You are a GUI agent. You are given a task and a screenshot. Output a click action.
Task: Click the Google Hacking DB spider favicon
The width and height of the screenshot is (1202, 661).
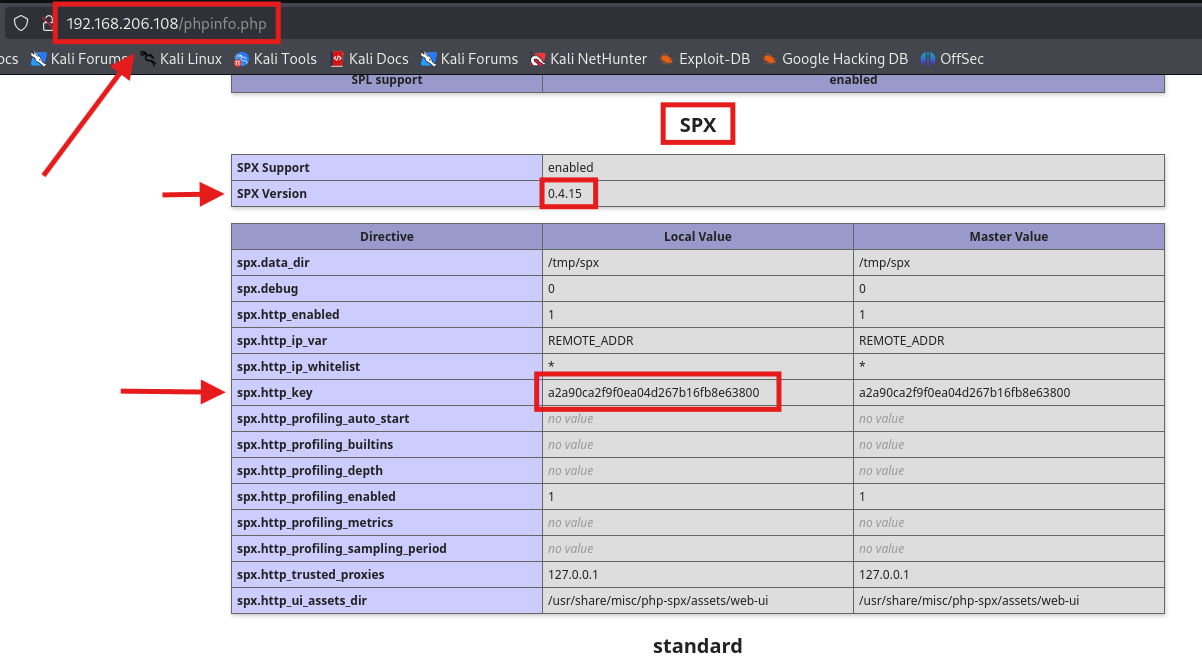coord(768,59)
